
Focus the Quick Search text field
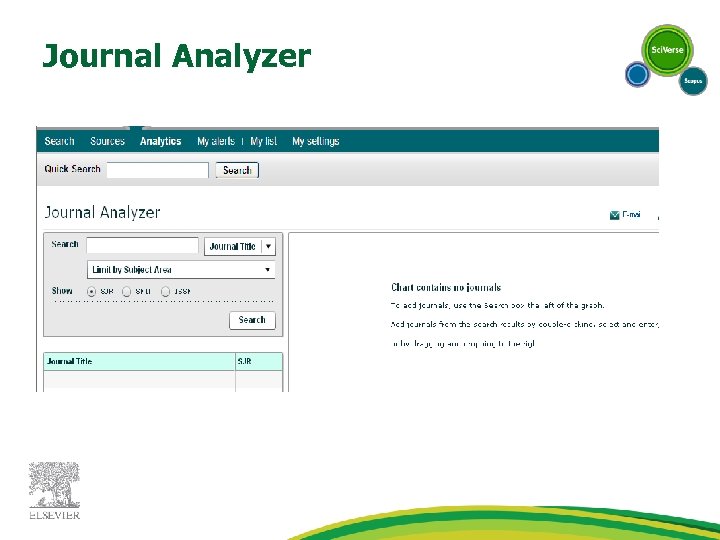point(158,170)
